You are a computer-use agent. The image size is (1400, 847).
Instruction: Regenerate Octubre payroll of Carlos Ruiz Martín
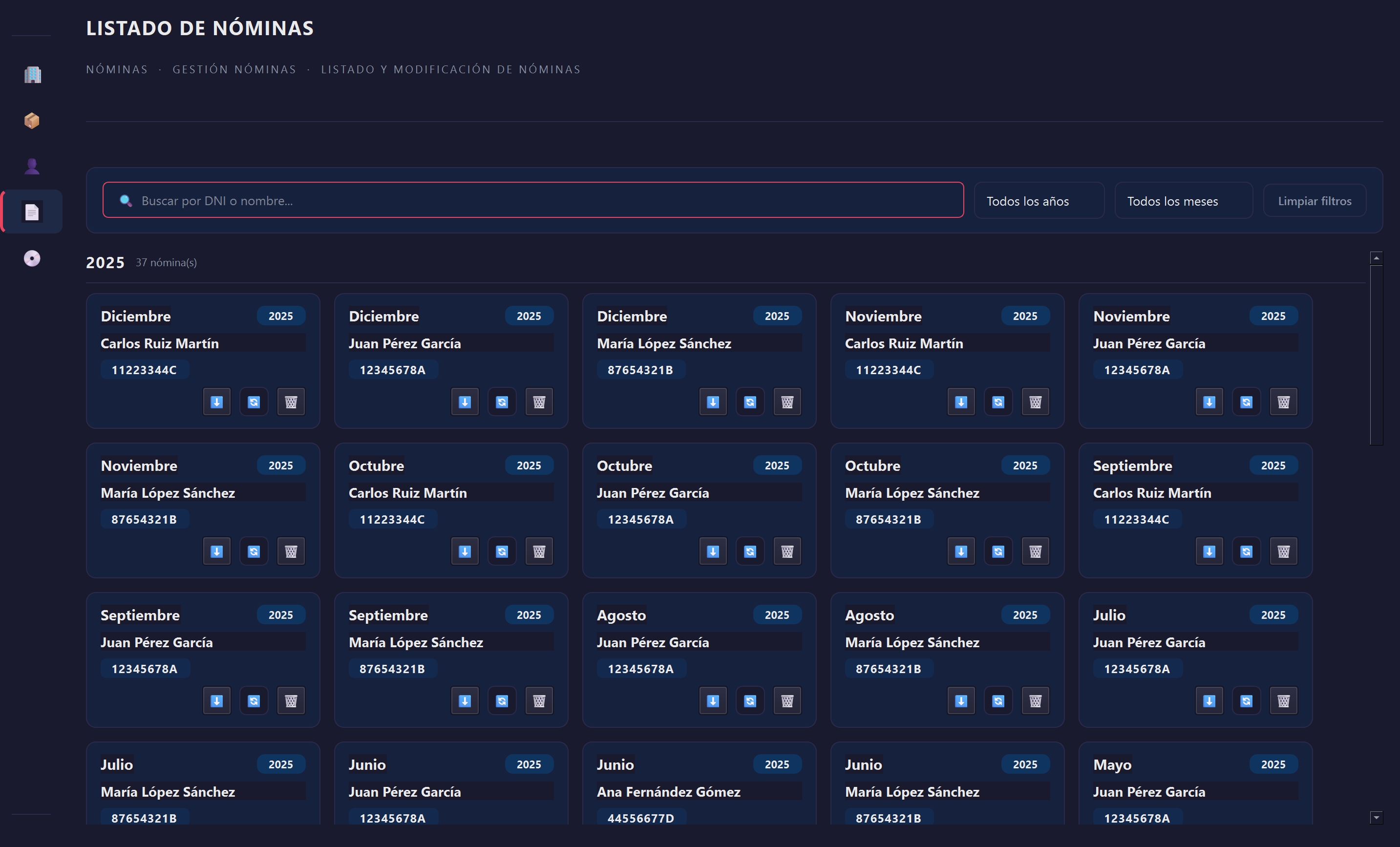[502, 551]
